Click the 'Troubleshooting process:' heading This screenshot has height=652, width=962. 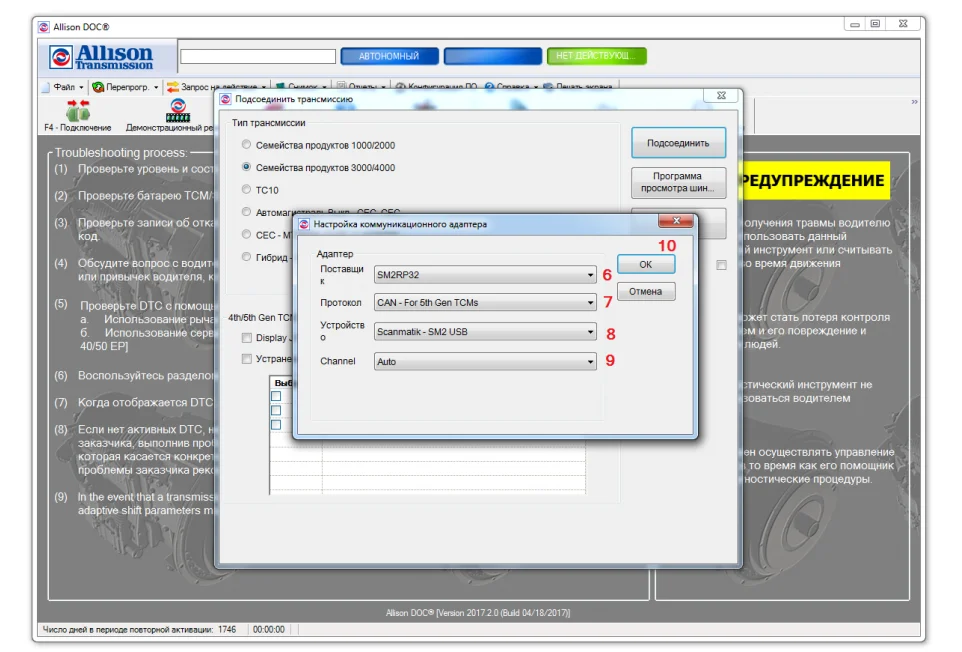(121, 153)
